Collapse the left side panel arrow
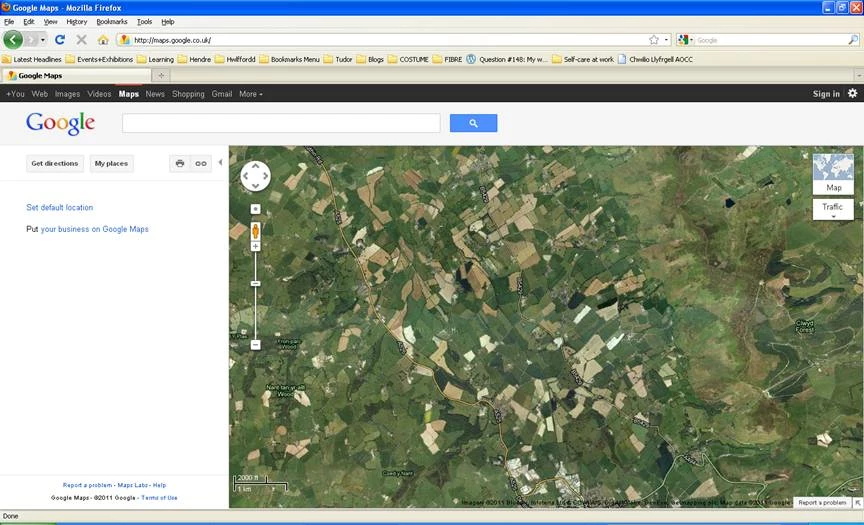 pyautogui.click(x=220, y=163)
